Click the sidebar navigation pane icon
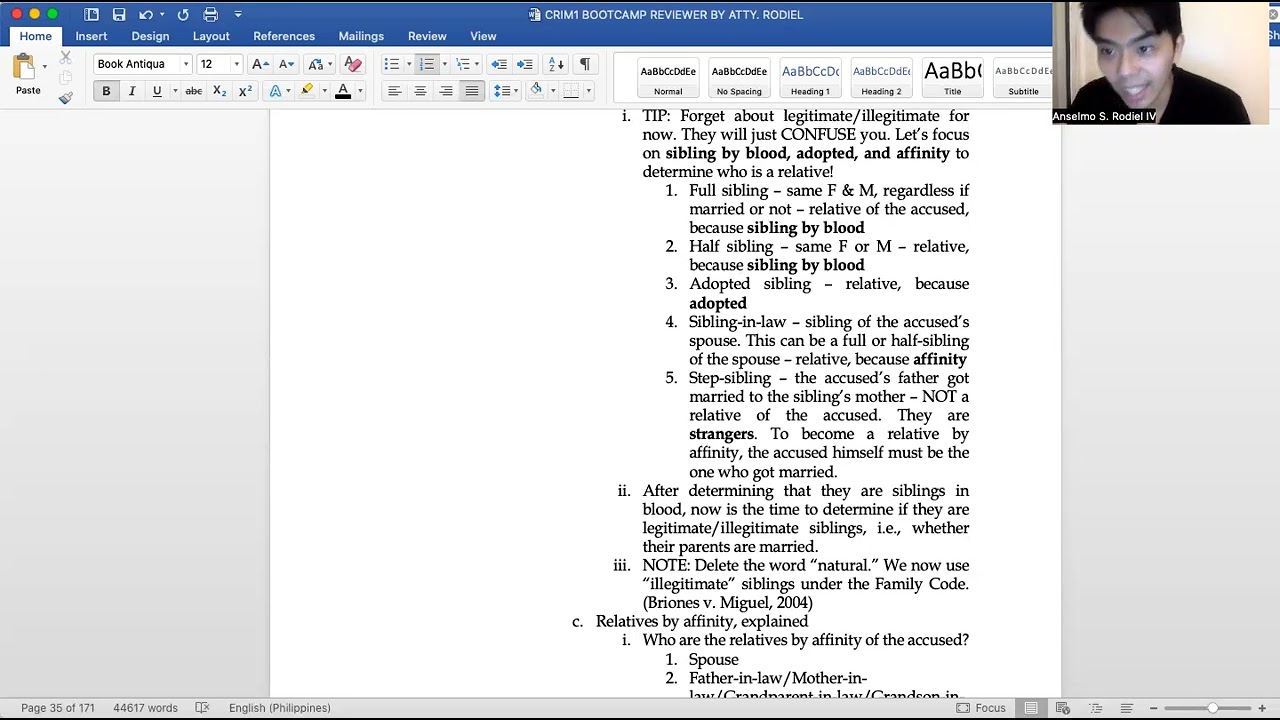The height and width of the screenshot is (720, 1280). [x=91, y=14]
